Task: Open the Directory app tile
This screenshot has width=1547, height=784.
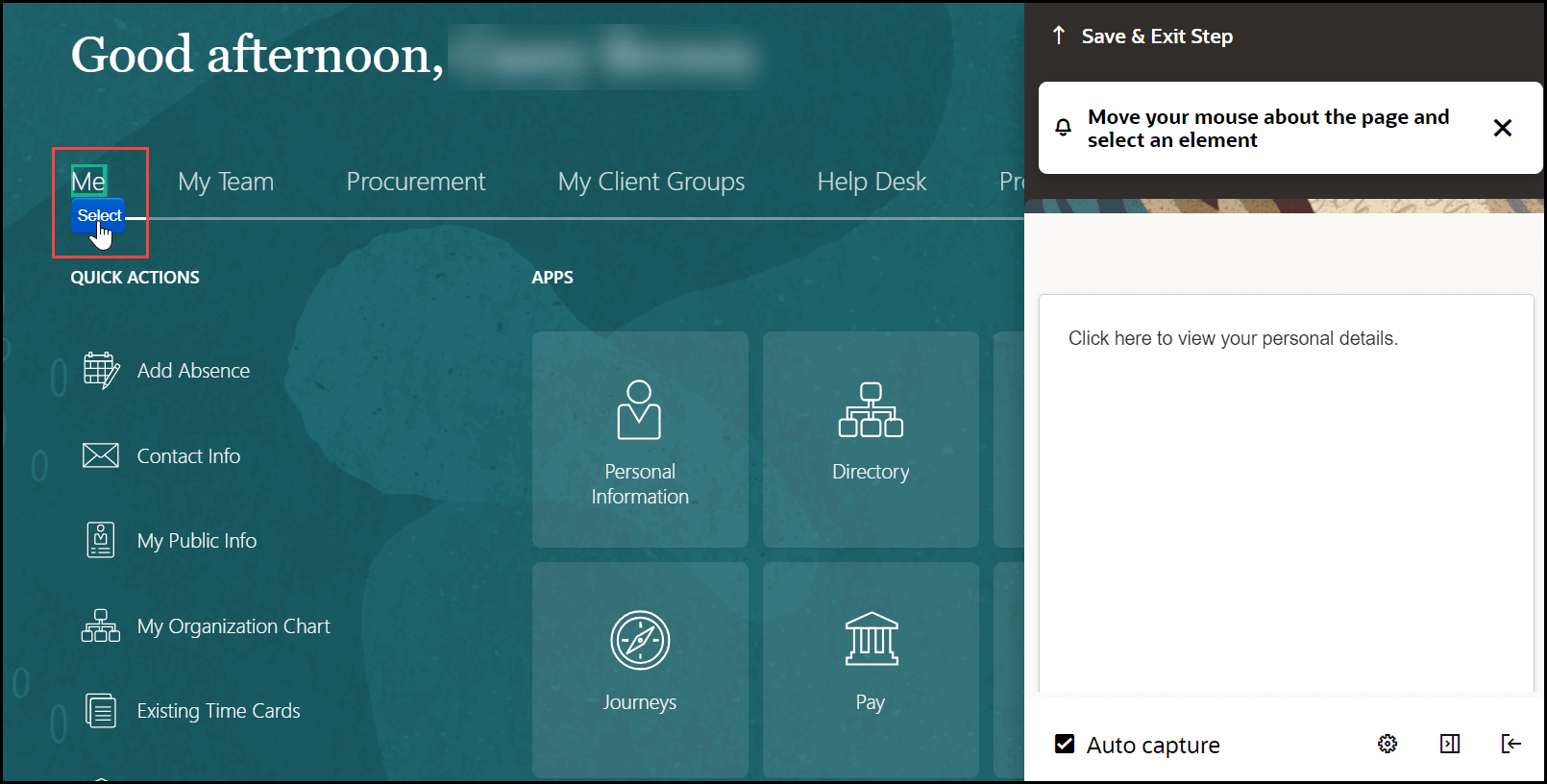Action: 871,440
